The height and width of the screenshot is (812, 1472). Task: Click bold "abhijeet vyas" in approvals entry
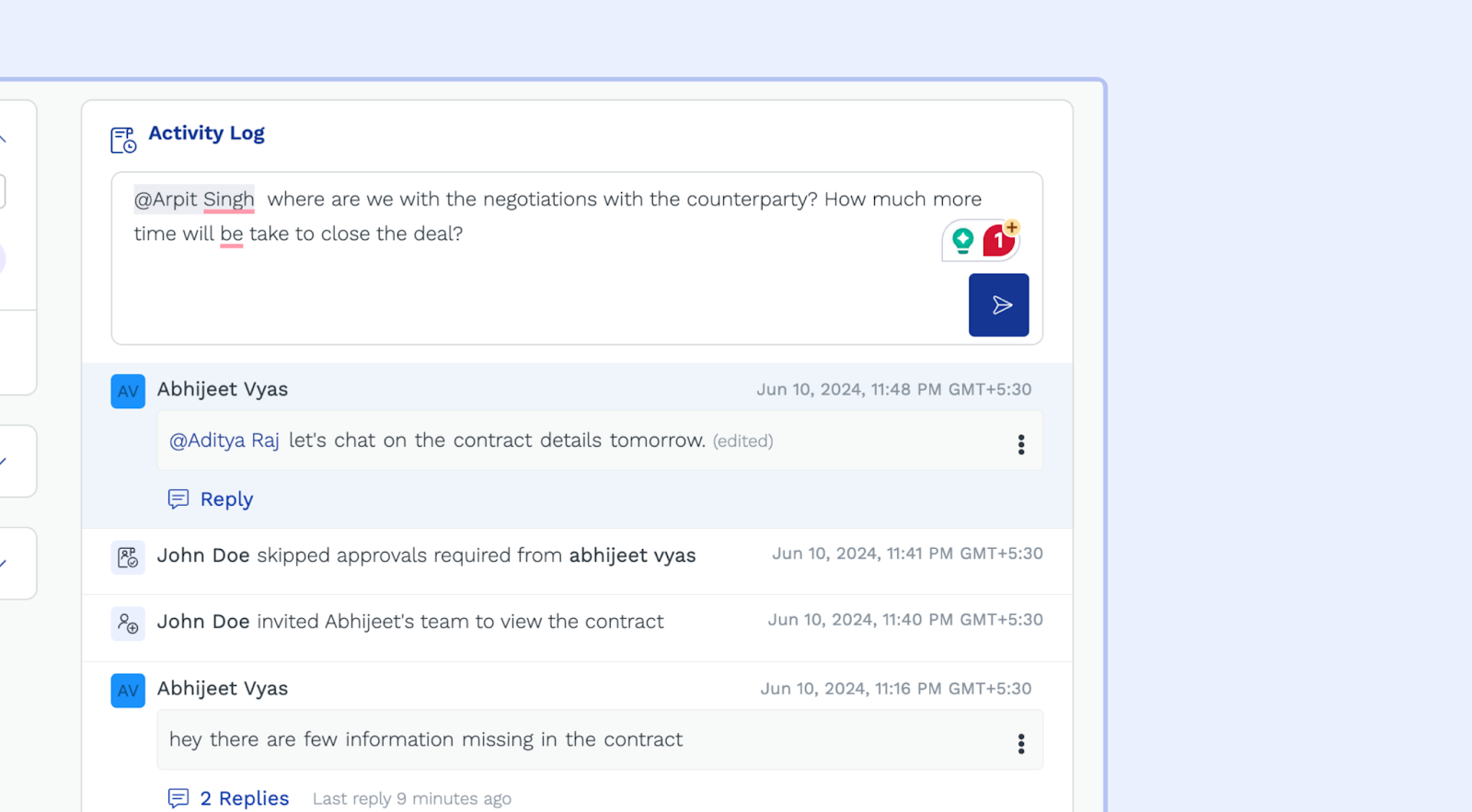coord(632,555)
